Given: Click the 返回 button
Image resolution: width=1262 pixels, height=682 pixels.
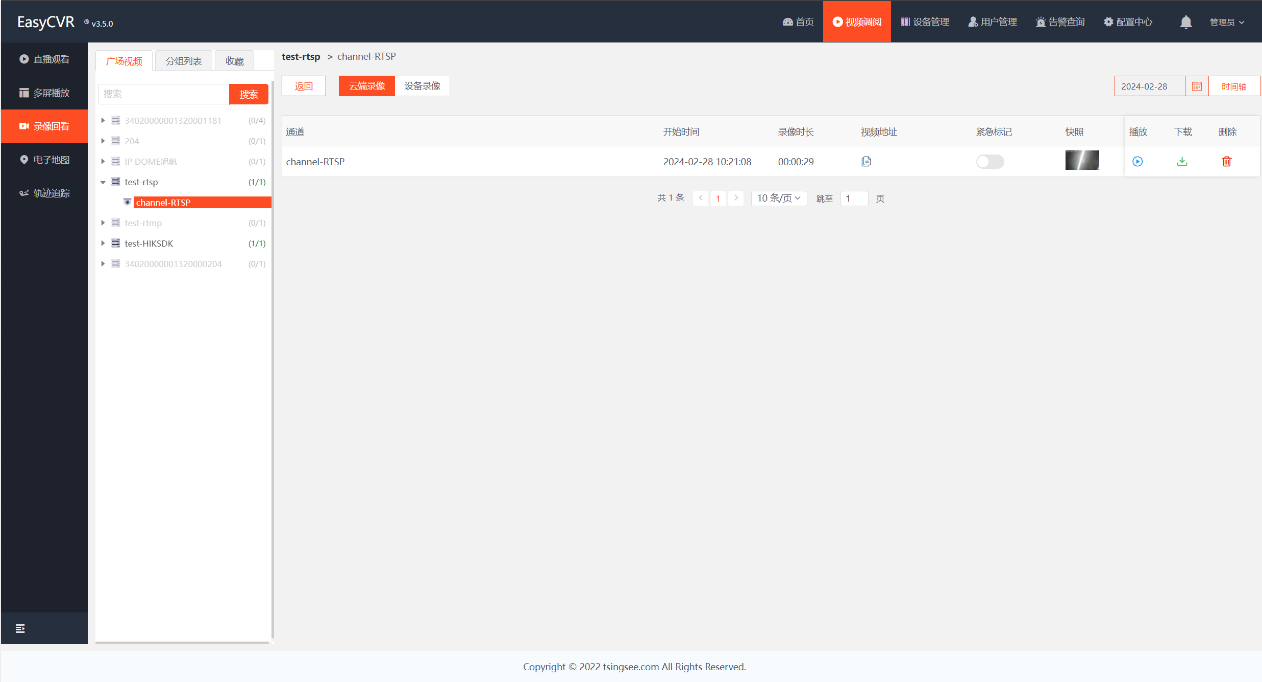Looking at the screenshot, I should point(303,86).
